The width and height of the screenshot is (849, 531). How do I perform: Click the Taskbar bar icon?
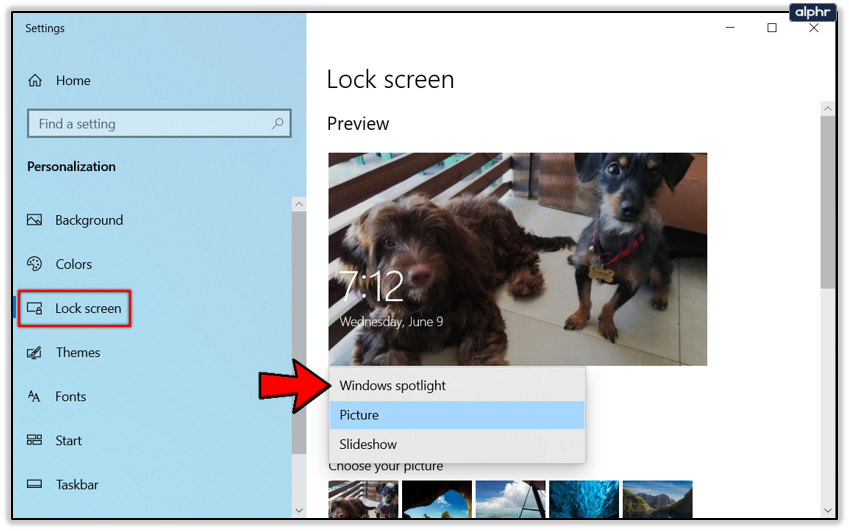[x=35, y=484]
